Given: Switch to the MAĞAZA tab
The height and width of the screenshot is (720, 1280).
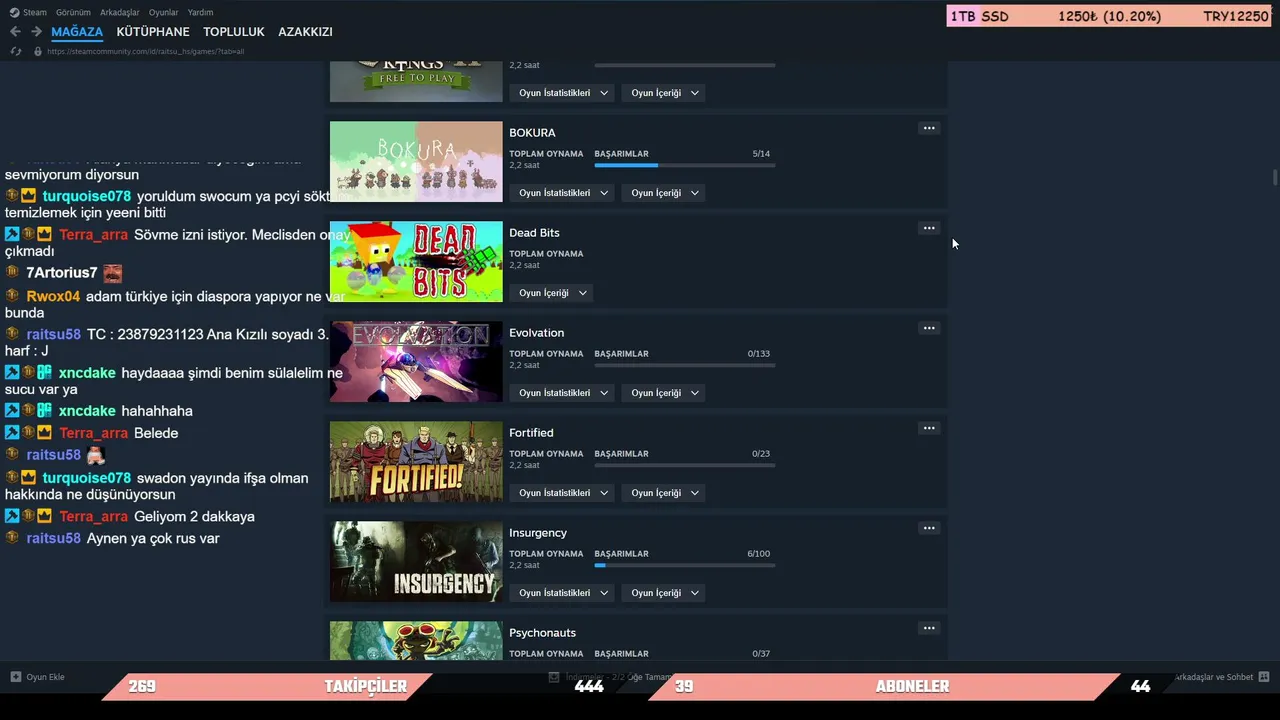Looking at the screenshot, I should click(77, 32).
